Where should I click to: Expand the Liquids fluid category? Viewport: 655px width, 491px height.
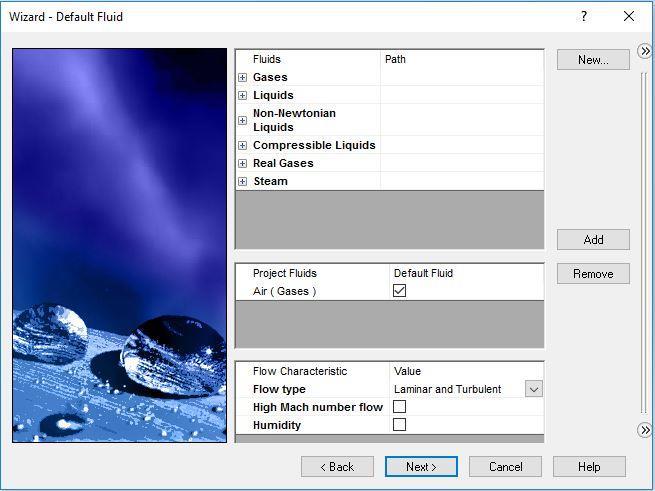242,95
